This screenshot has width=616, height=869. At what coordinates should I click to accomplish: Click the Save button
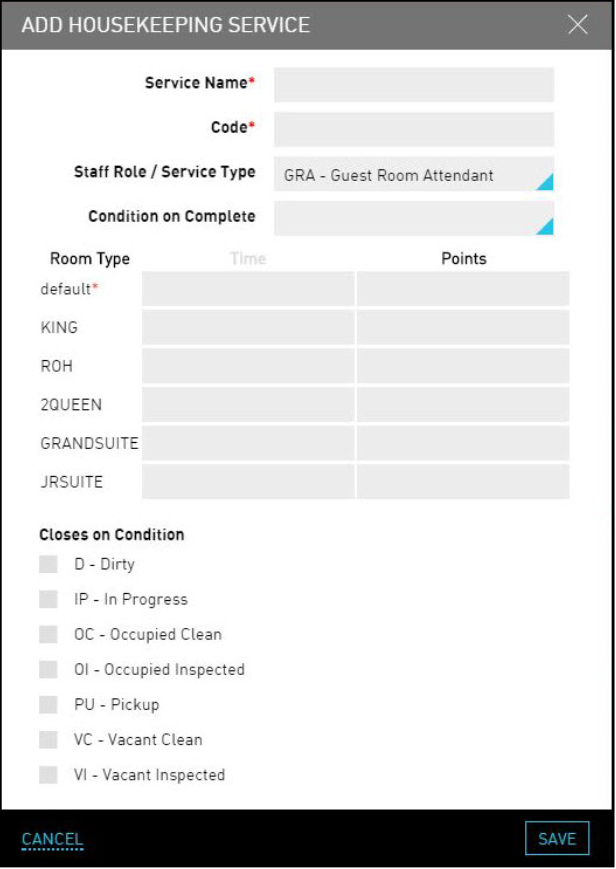(x=557, y=839)
